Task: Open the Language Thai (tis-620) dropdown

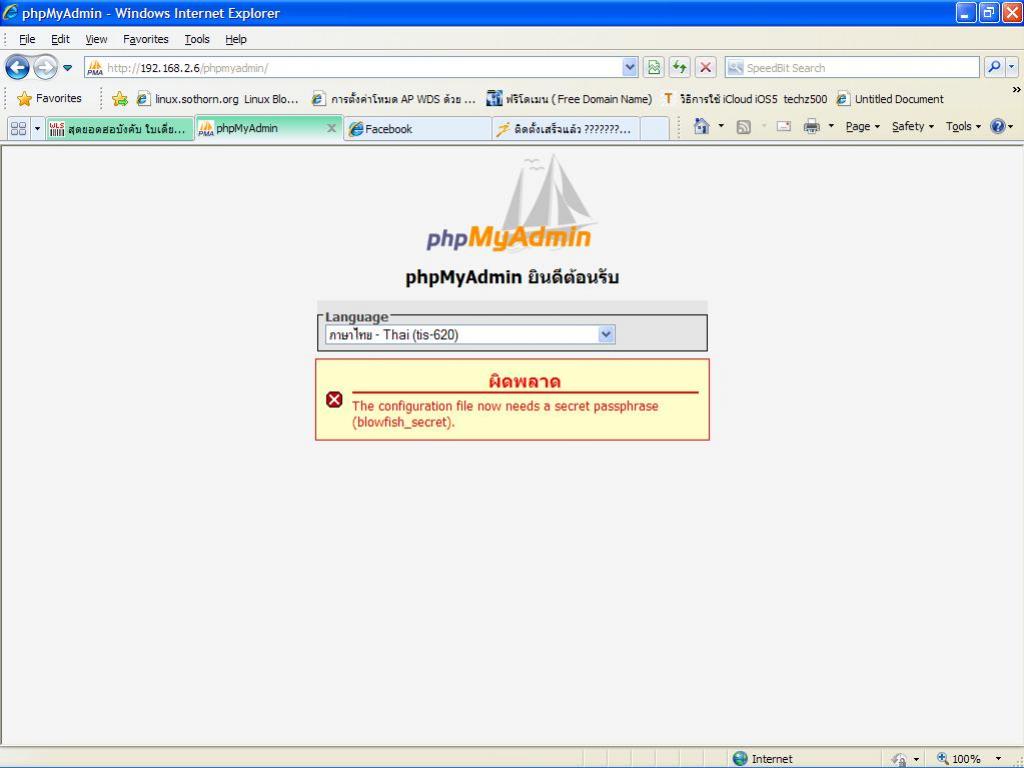Action: [470, 335]
